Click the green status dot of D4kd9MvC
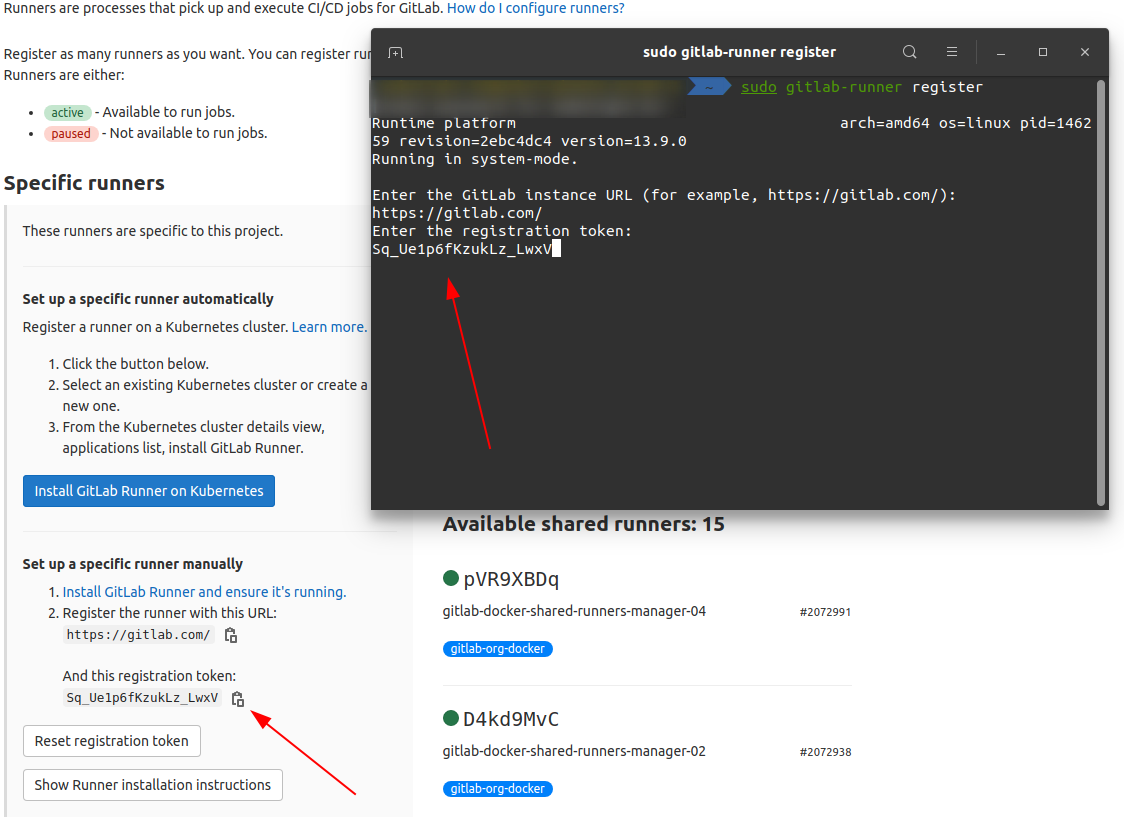The height and width of the screenshot is (818, 1124). pyautogui.click(x=451, y=718)
